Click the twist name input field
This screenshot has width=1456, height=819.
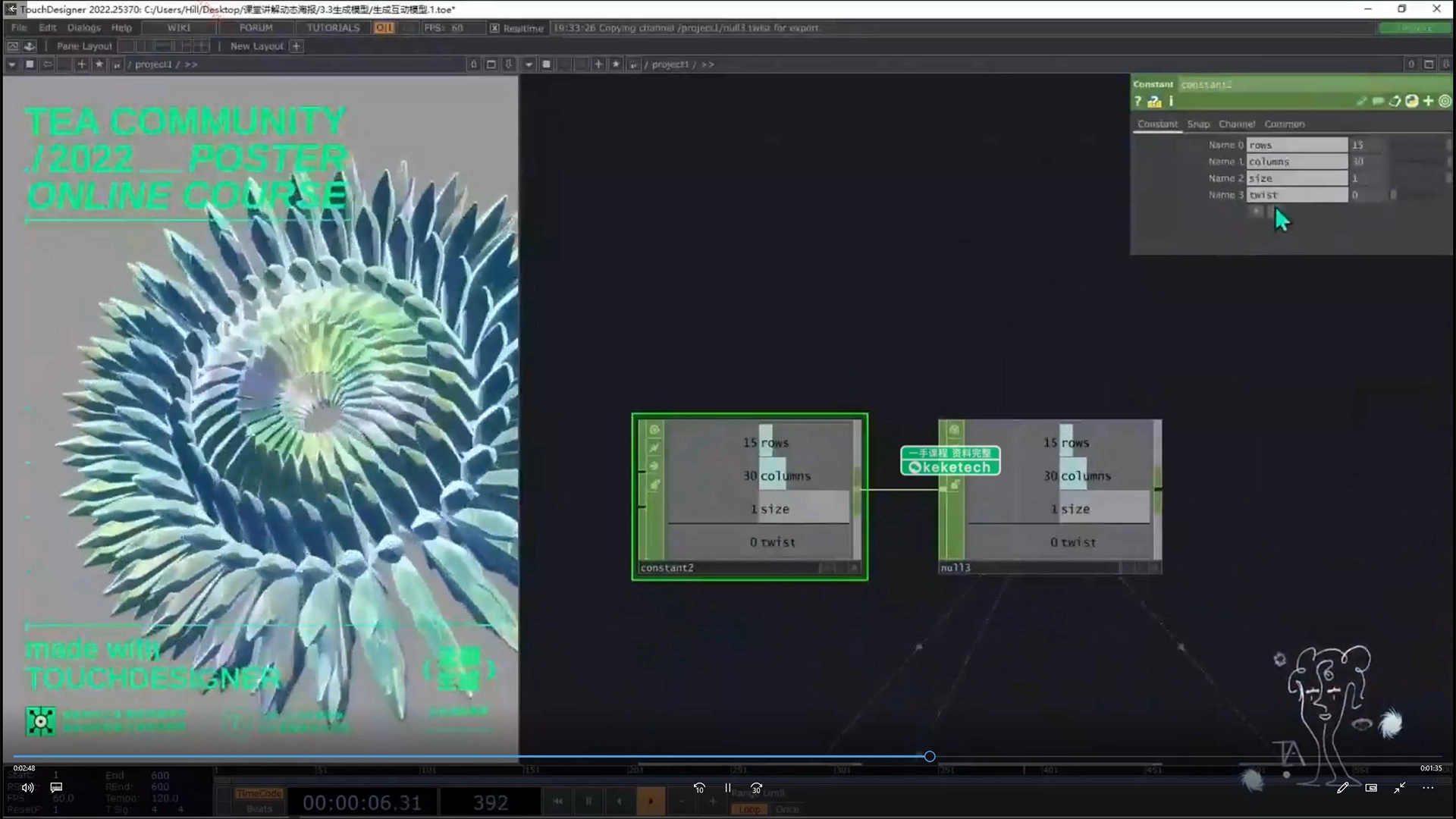pos(1297,195)
